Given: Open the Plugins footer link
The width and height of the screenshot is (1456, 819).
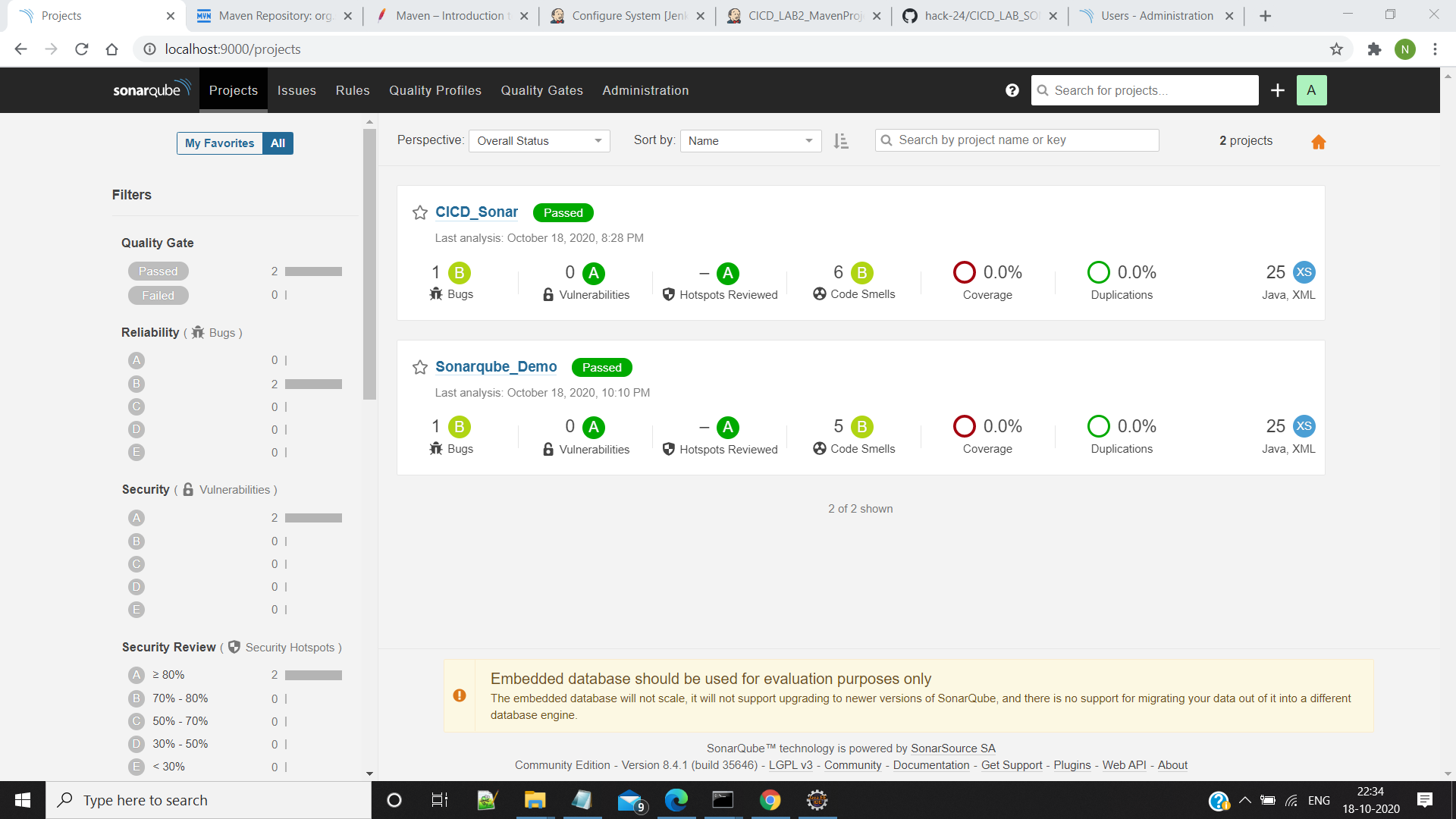Looking at the screenshot, I should [x=1072, y=765].
